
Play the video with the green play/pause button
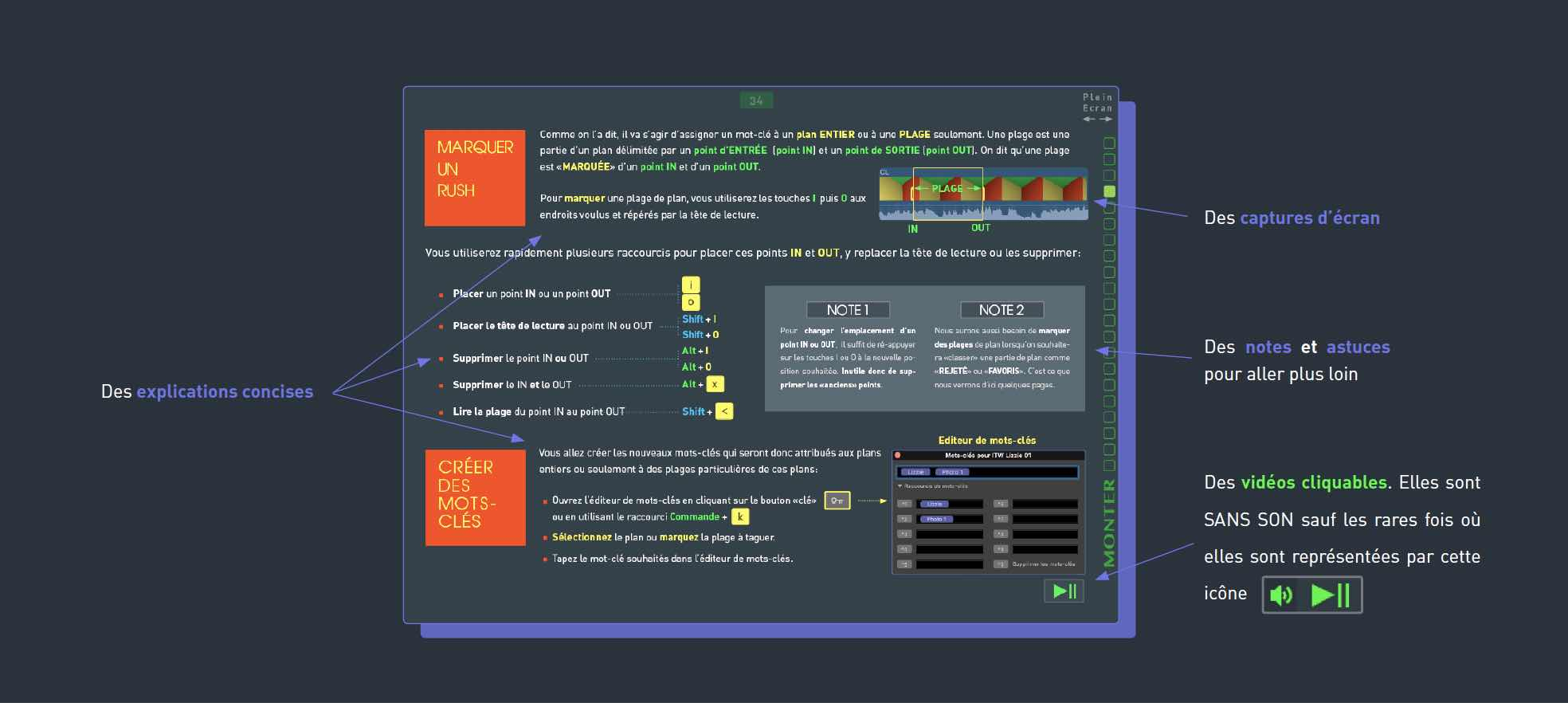point(1064,591)
